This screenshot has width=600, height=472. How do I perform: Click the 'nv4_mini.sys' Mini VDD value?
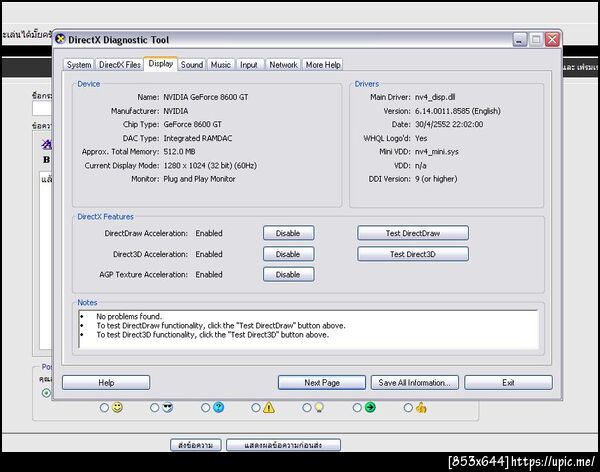point(437,152)
